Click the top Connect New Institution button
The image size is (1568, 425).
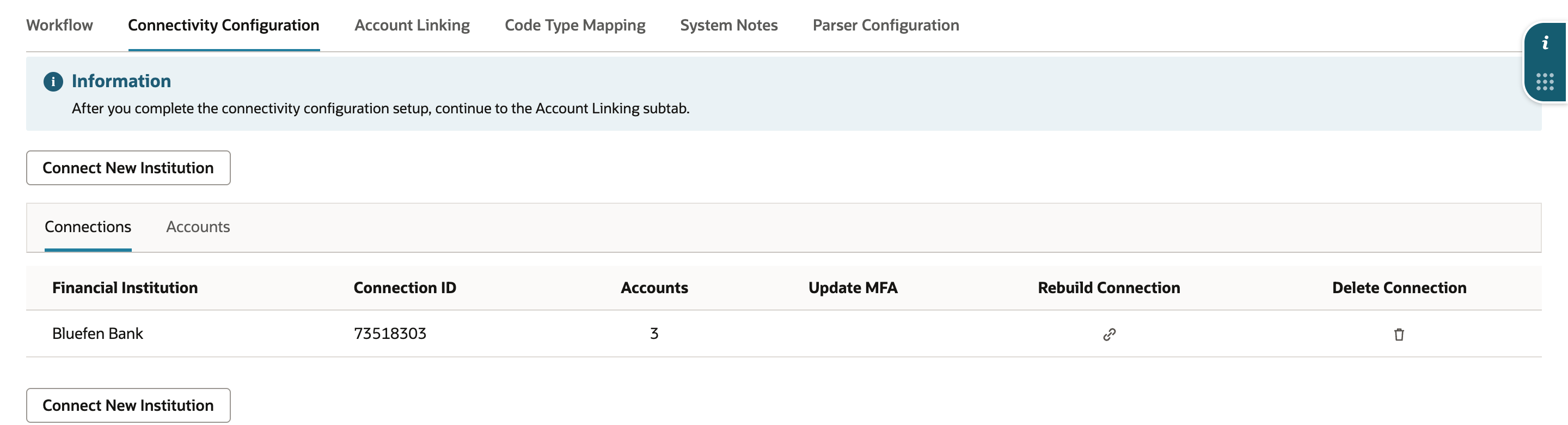pos(128,168)
